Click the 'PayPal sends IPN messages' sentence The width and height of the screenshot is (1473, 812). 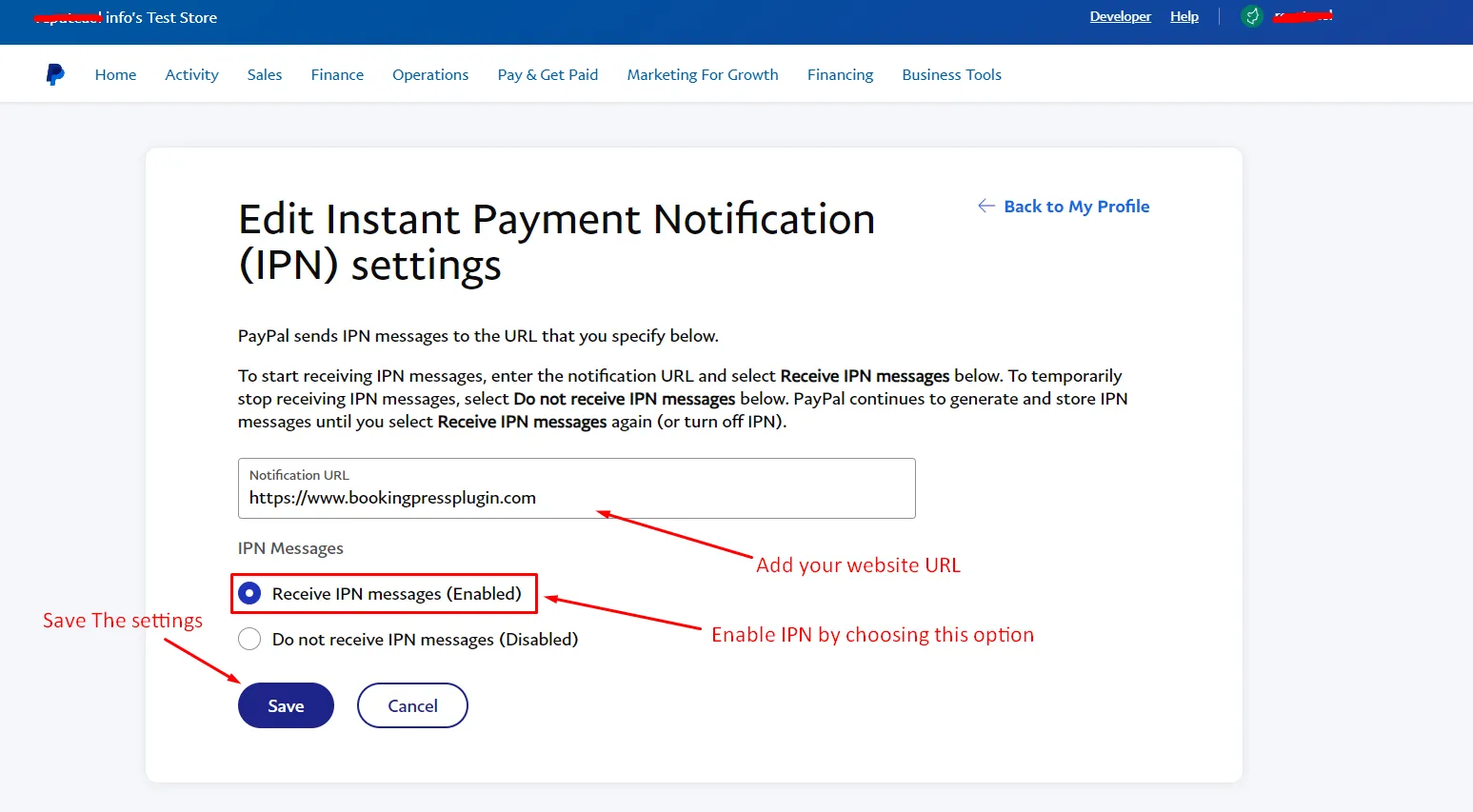coord(478,336)
